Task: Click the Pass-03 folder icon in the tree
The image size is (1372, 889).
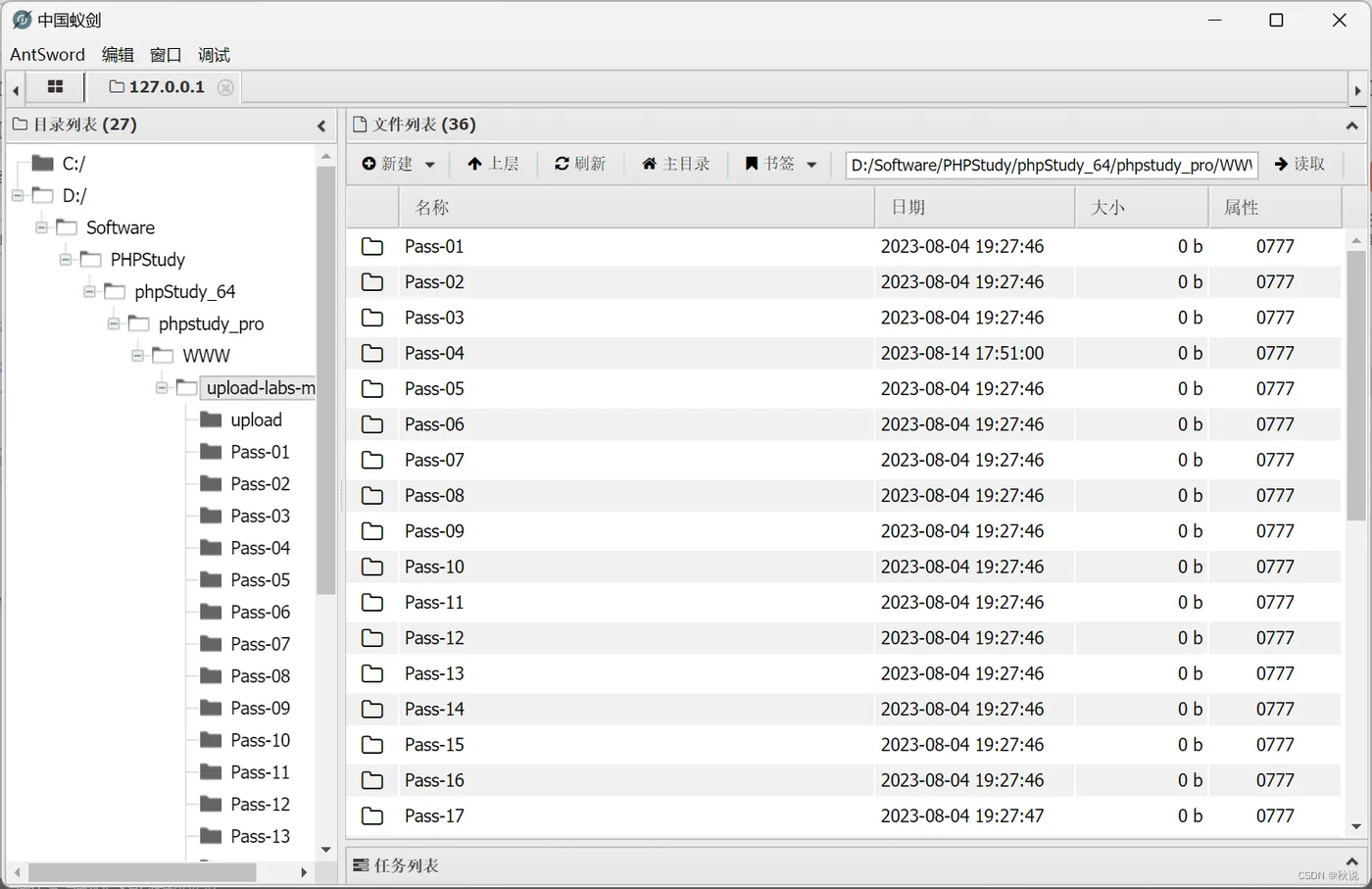Action: (x=211, y=516)
